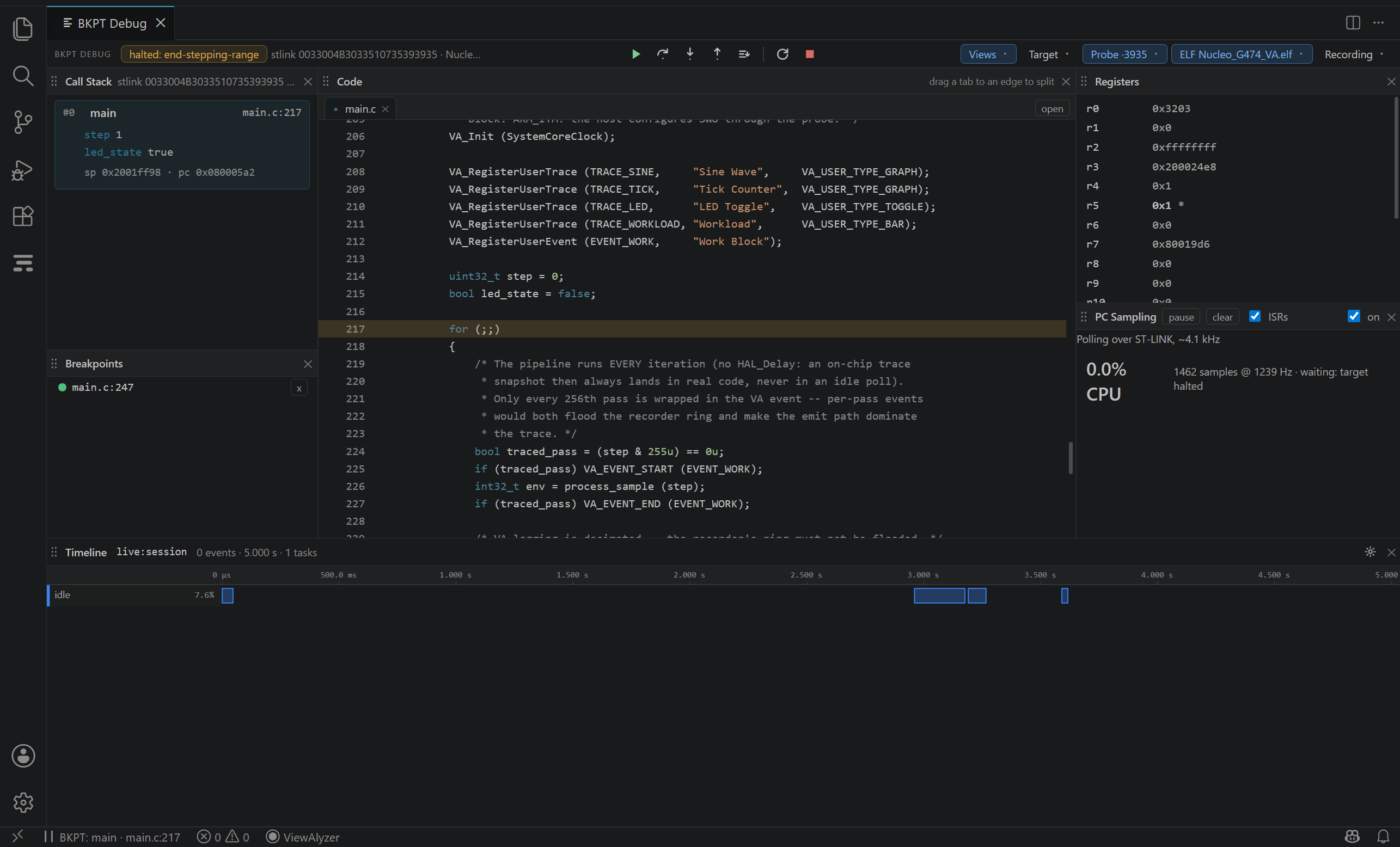
Task: Open notifications bell in status bar
Action: pyautogui.click(x=1383, y=836)
